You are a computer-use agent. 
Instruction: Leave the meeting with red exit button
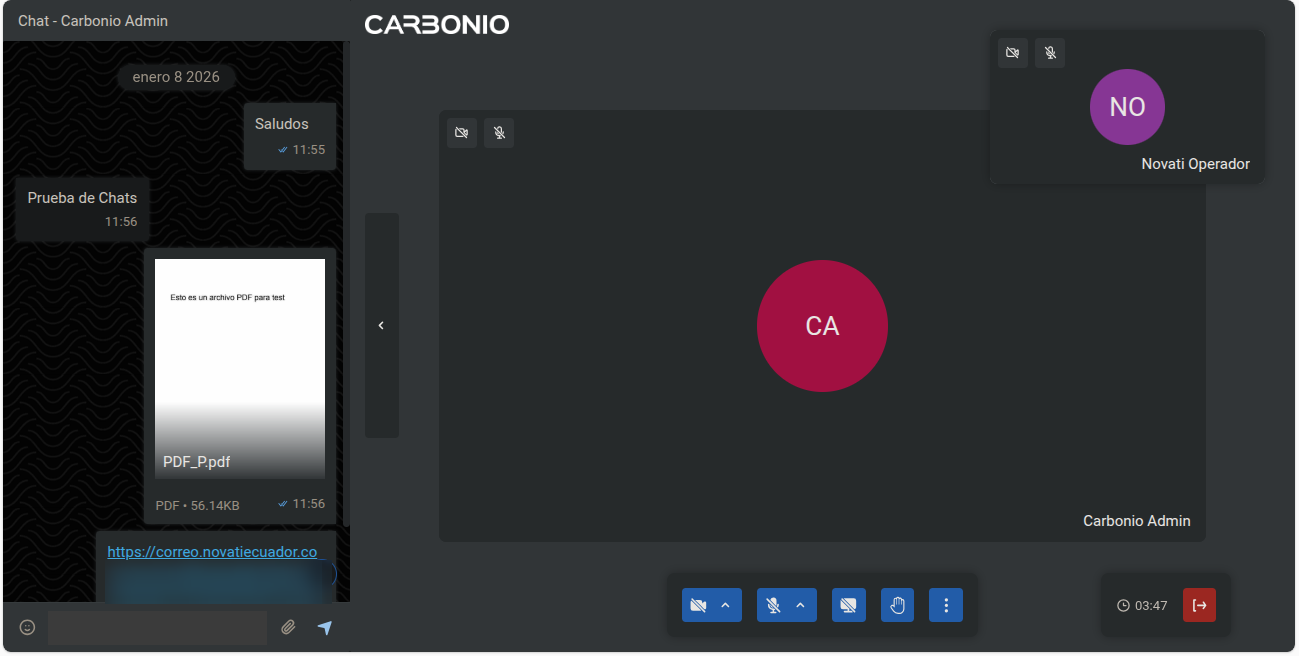(x=1199, y=605)
